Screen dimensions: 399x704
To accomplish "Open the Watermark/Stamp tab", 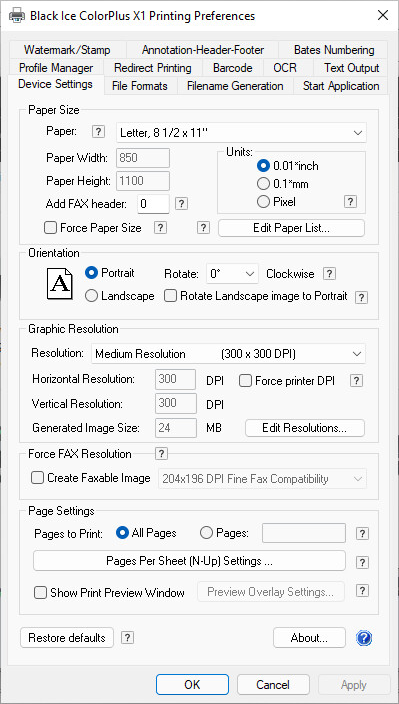I will [67, 50].
